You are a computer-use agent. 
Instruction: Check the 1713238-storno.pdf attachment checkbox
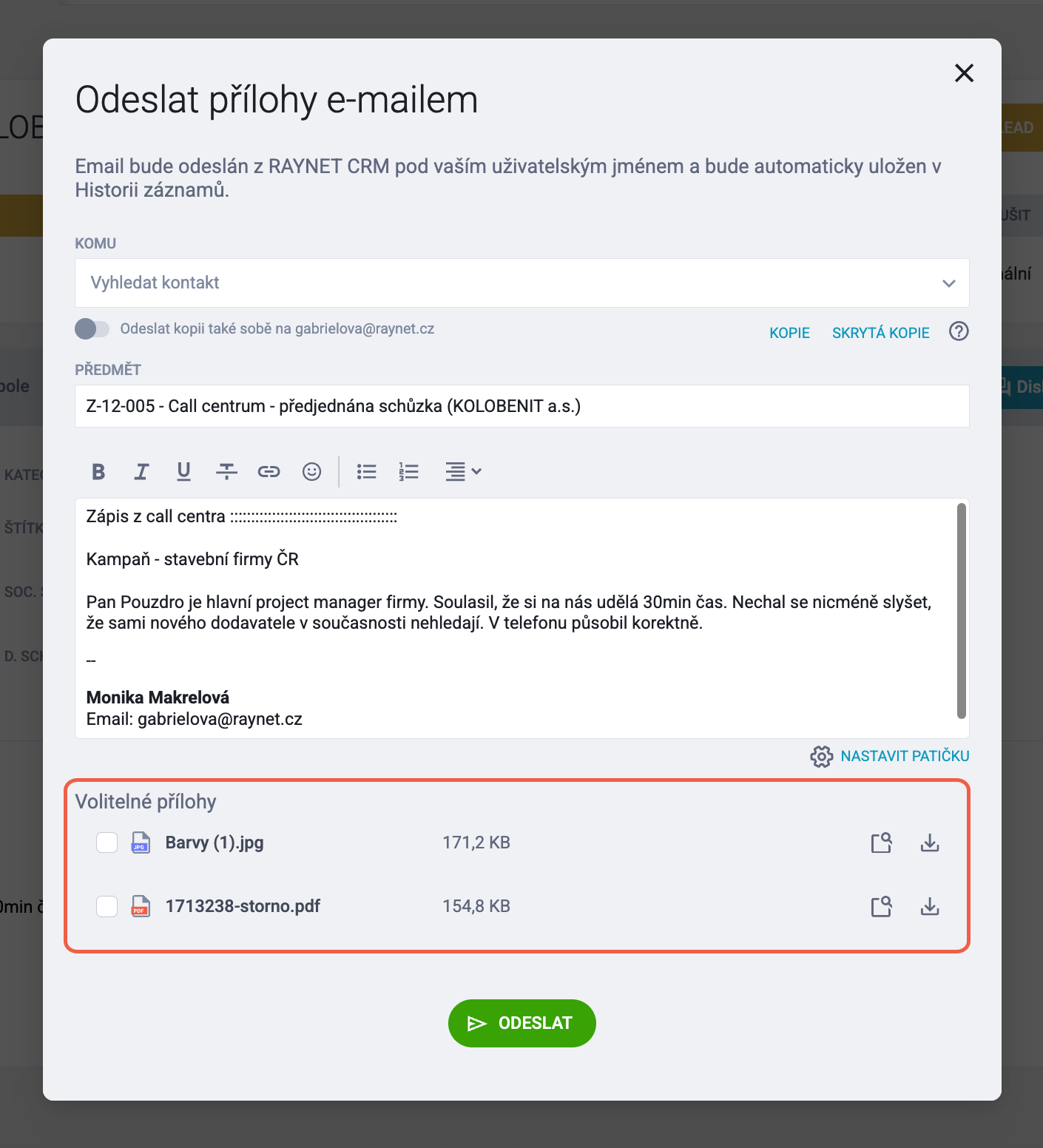click(107, 906)
